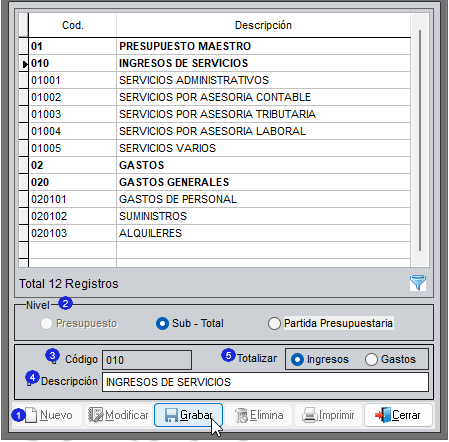
Task: Click the Elimina trash button
Action: click(x=259, y=415)
